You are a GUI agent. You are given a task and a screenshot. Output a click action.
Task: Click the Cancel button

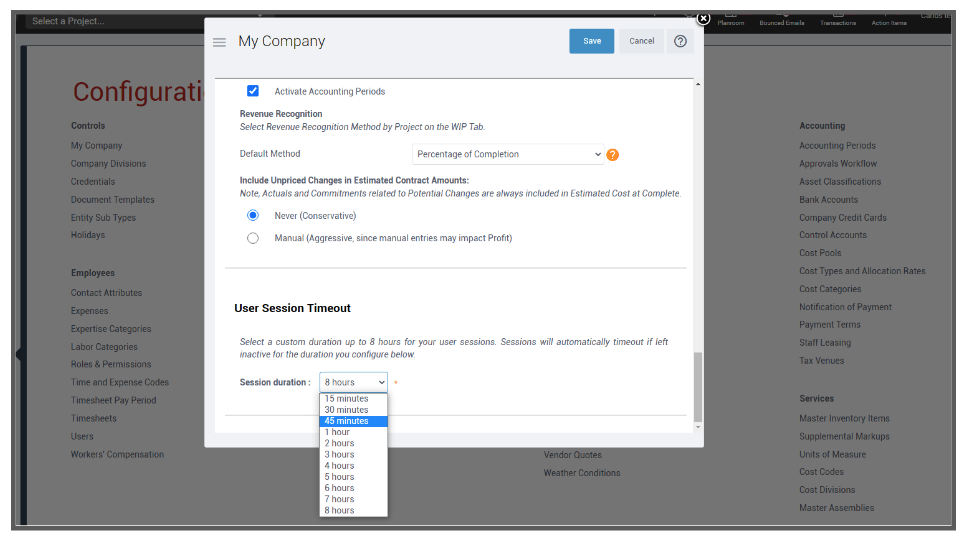(x=642, y=41)
